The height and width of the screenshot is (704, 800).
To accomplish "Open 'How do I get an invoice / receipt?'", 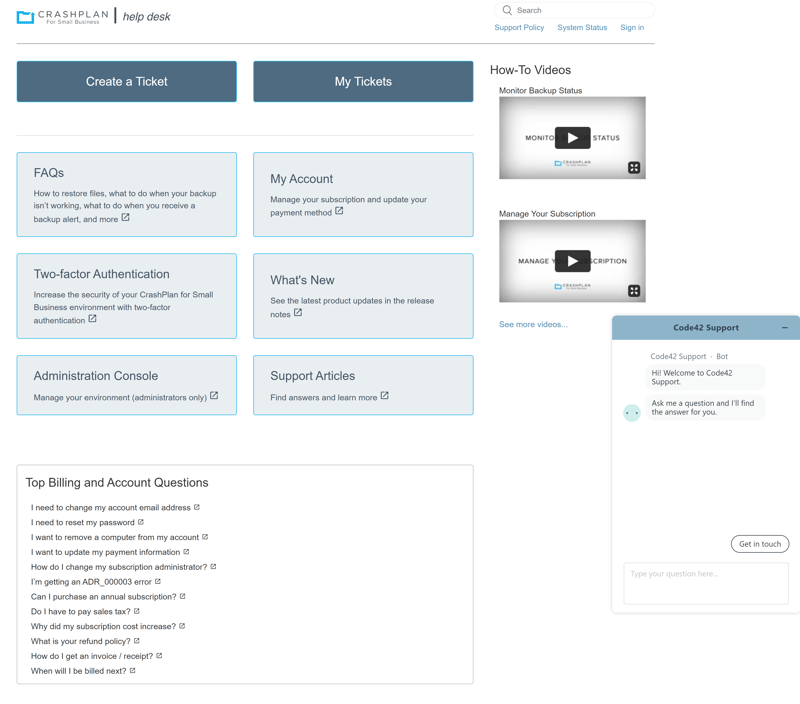I will pyautogui.click(x=92, y=656).
